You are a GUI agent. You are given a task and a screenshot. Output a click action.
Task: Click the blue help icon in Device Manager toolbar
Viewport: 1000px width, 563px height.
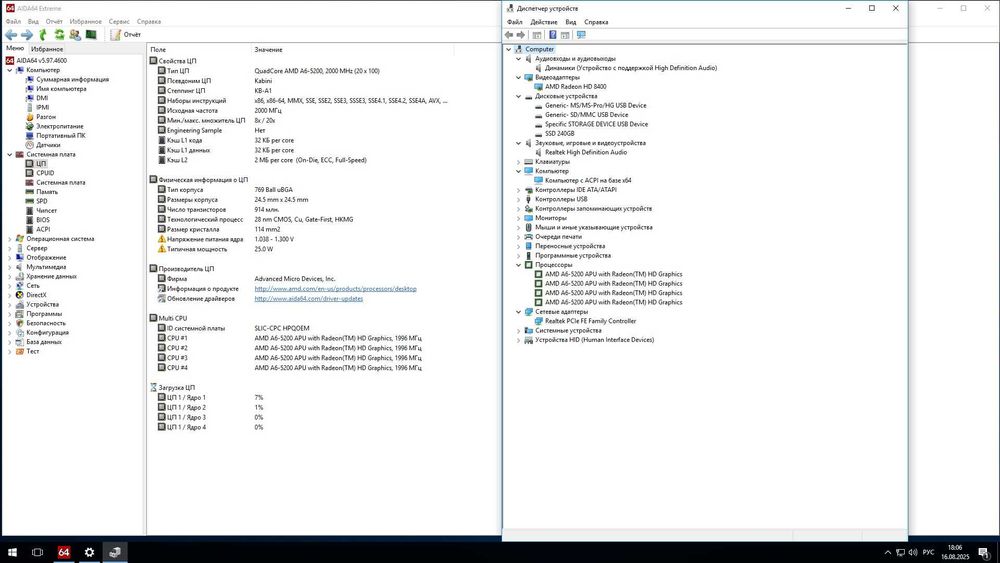coord(553,35)
